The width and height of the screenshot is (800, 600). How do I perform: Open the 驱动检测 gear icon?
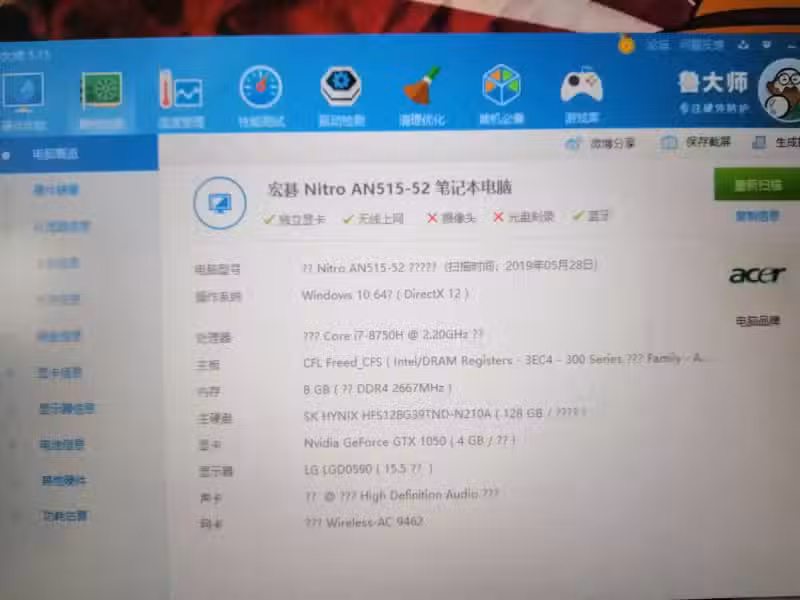[x=341, y=86]
